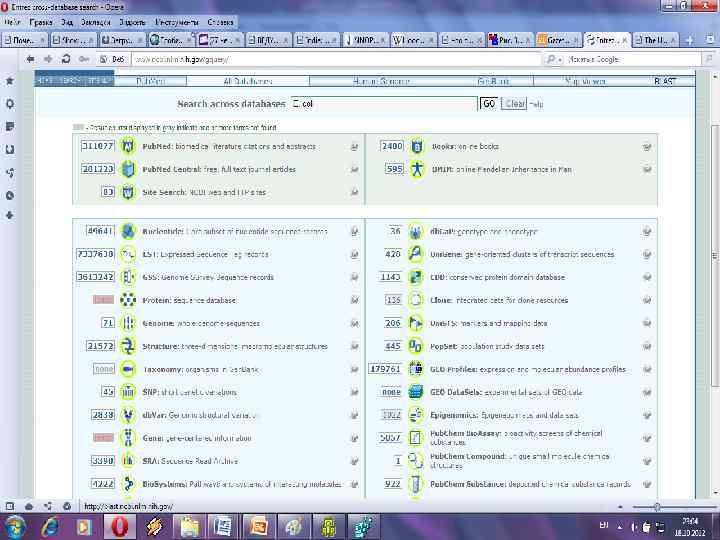Open a new browser tab with plus

689,40
